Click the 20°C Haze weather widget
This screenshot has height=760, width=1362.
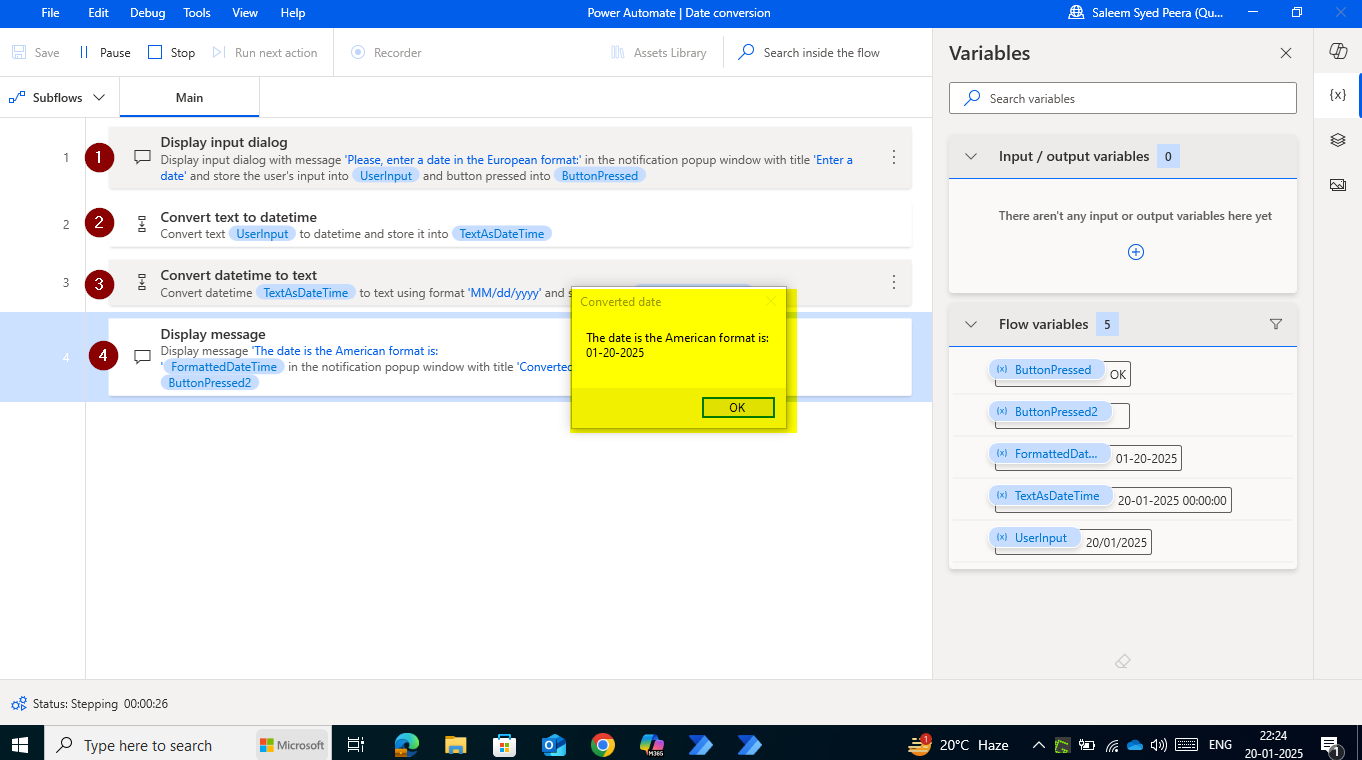pyautogui.click(x=959, y=745)
